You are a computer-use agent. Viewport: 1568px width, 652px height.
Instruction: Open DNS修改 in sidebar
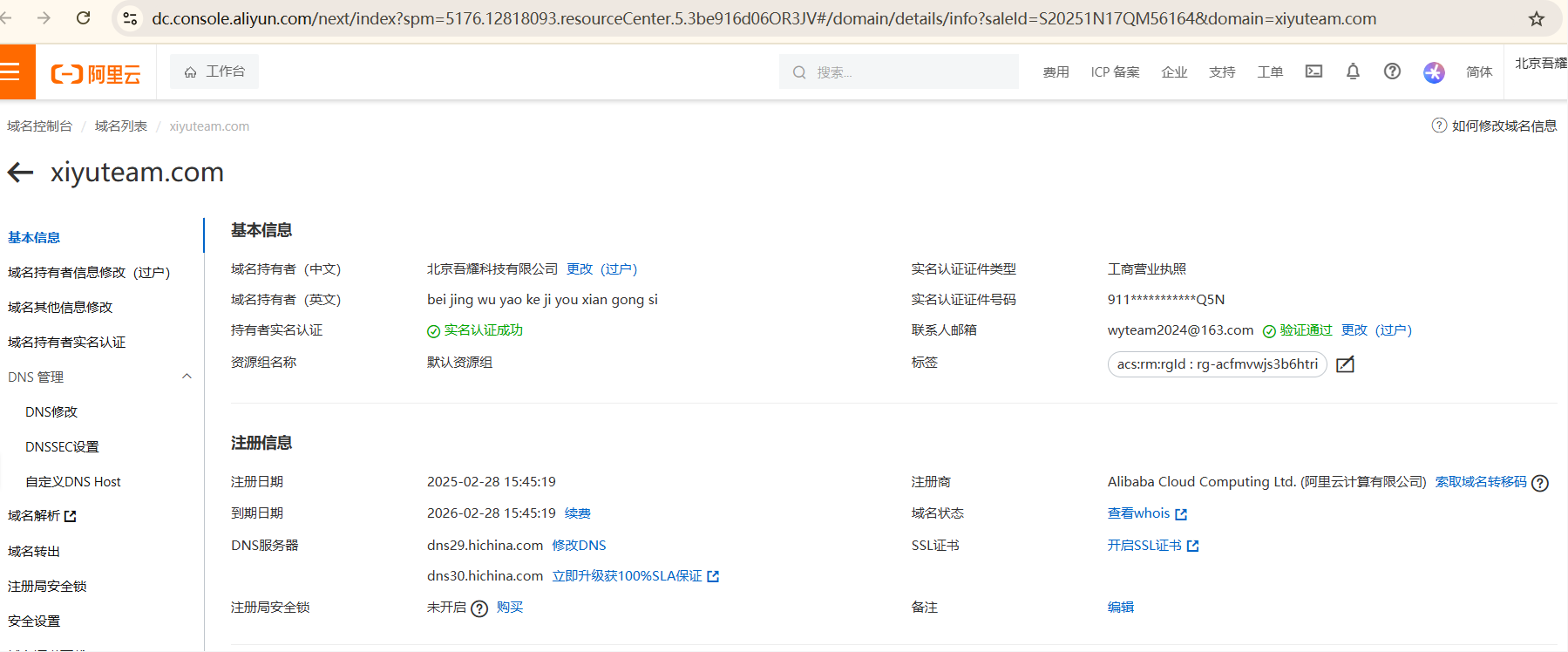51,411
